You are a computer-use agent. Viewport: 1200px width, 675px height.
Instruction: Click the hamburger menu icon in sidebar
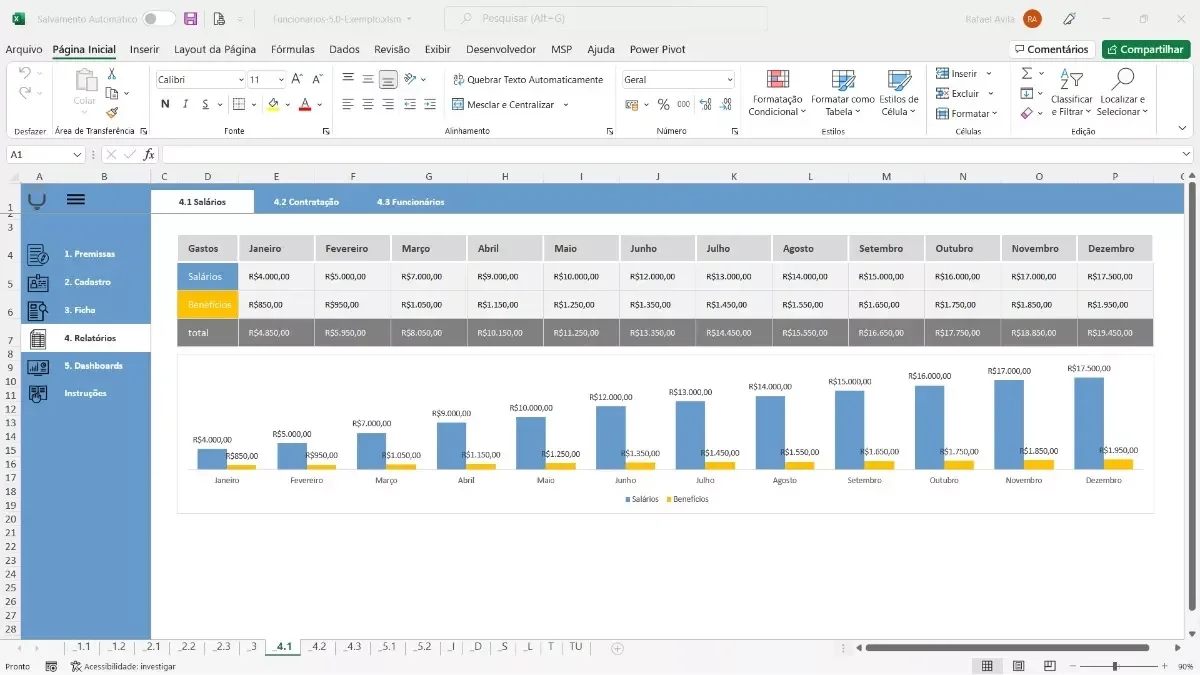[76, 199]
